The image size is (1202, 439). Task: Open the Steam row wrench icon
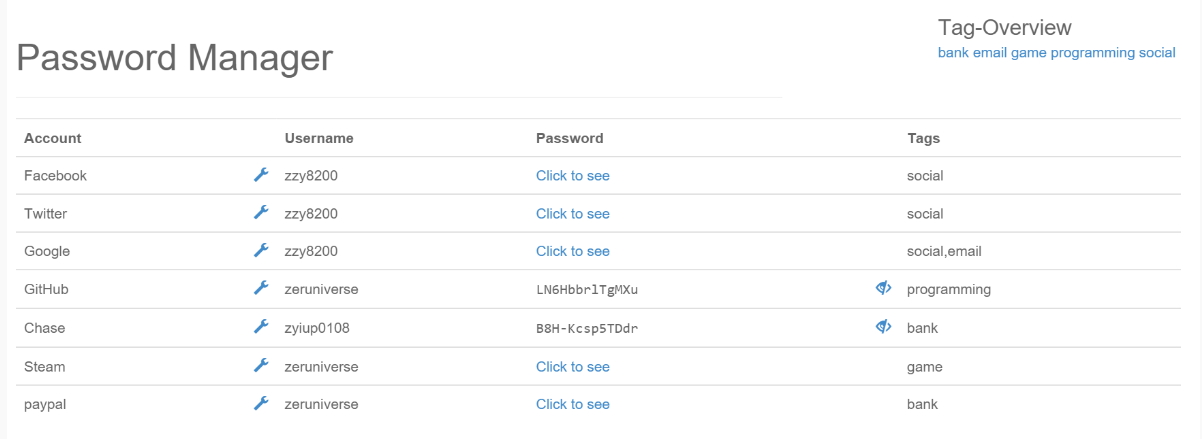point(261,366)
